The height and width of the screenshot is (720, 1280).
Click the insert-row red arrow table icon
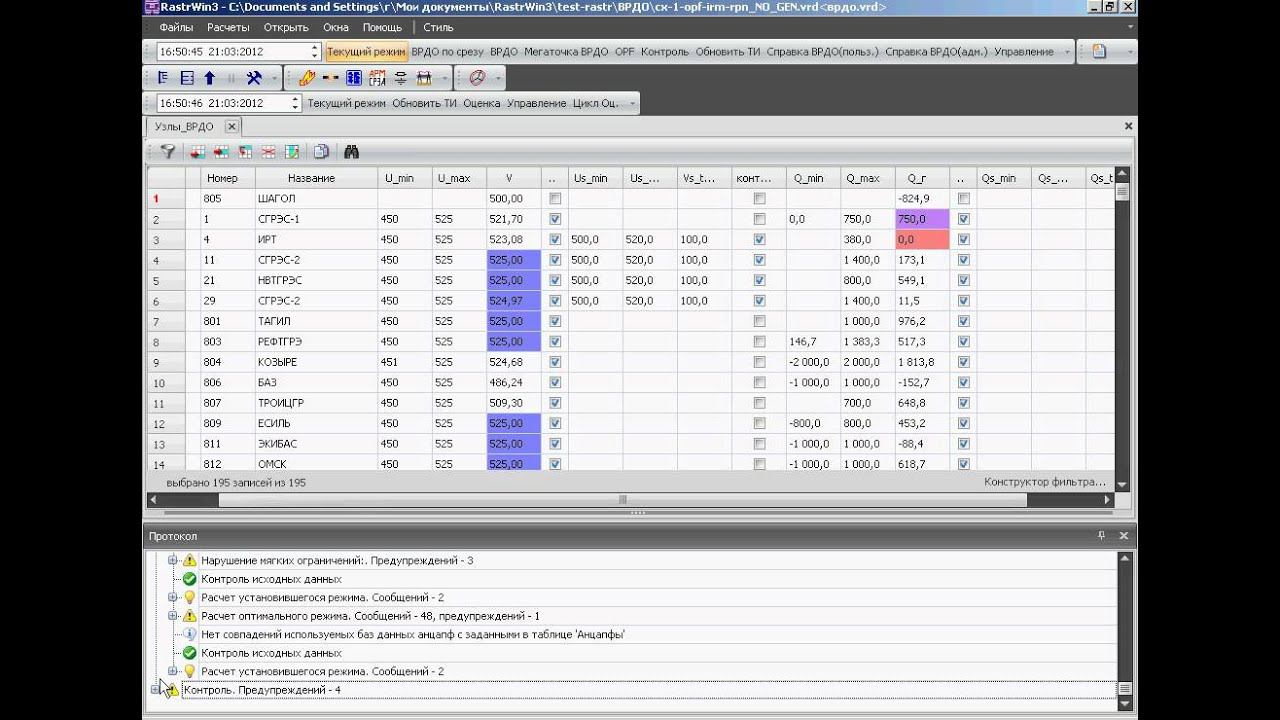(197, 152)
